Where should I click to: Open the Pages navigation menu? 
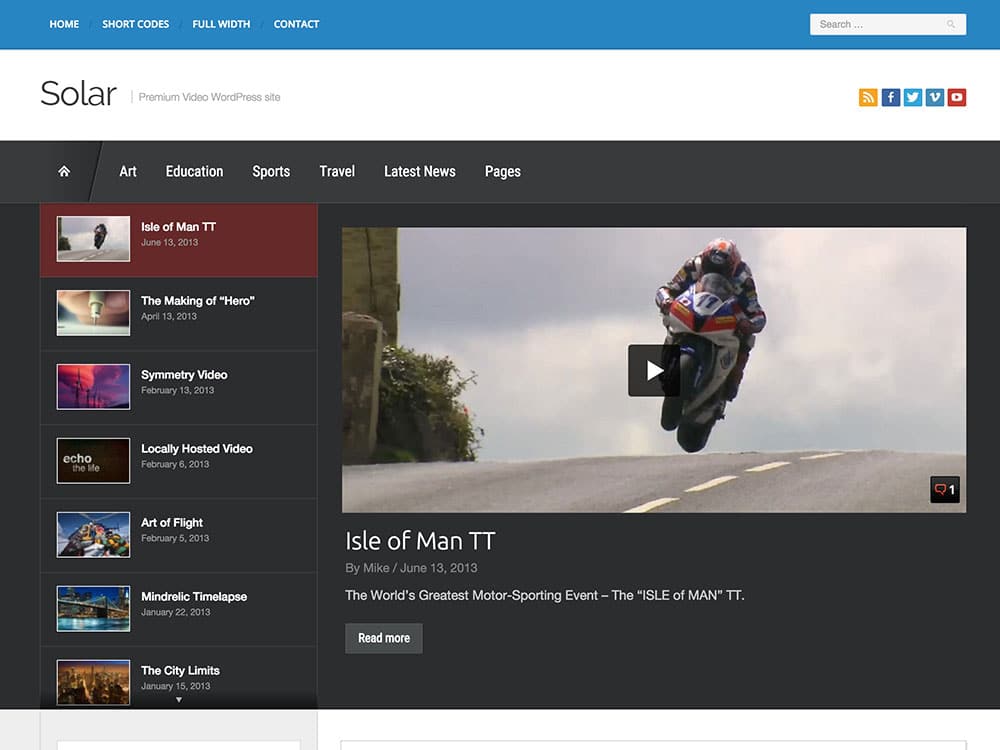(x=502, y=172)
